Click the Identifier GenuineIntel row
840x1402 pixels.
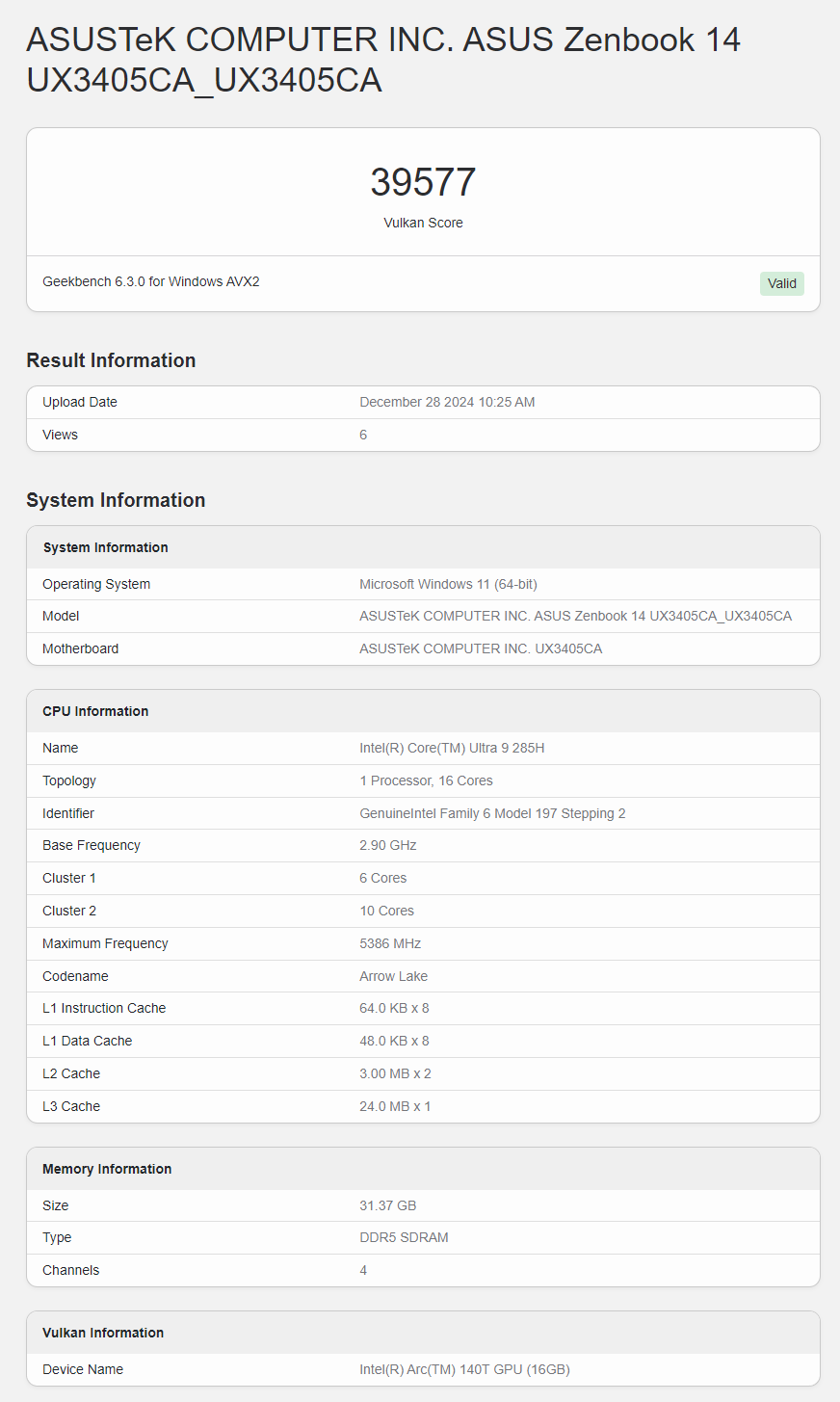point(423,813)
